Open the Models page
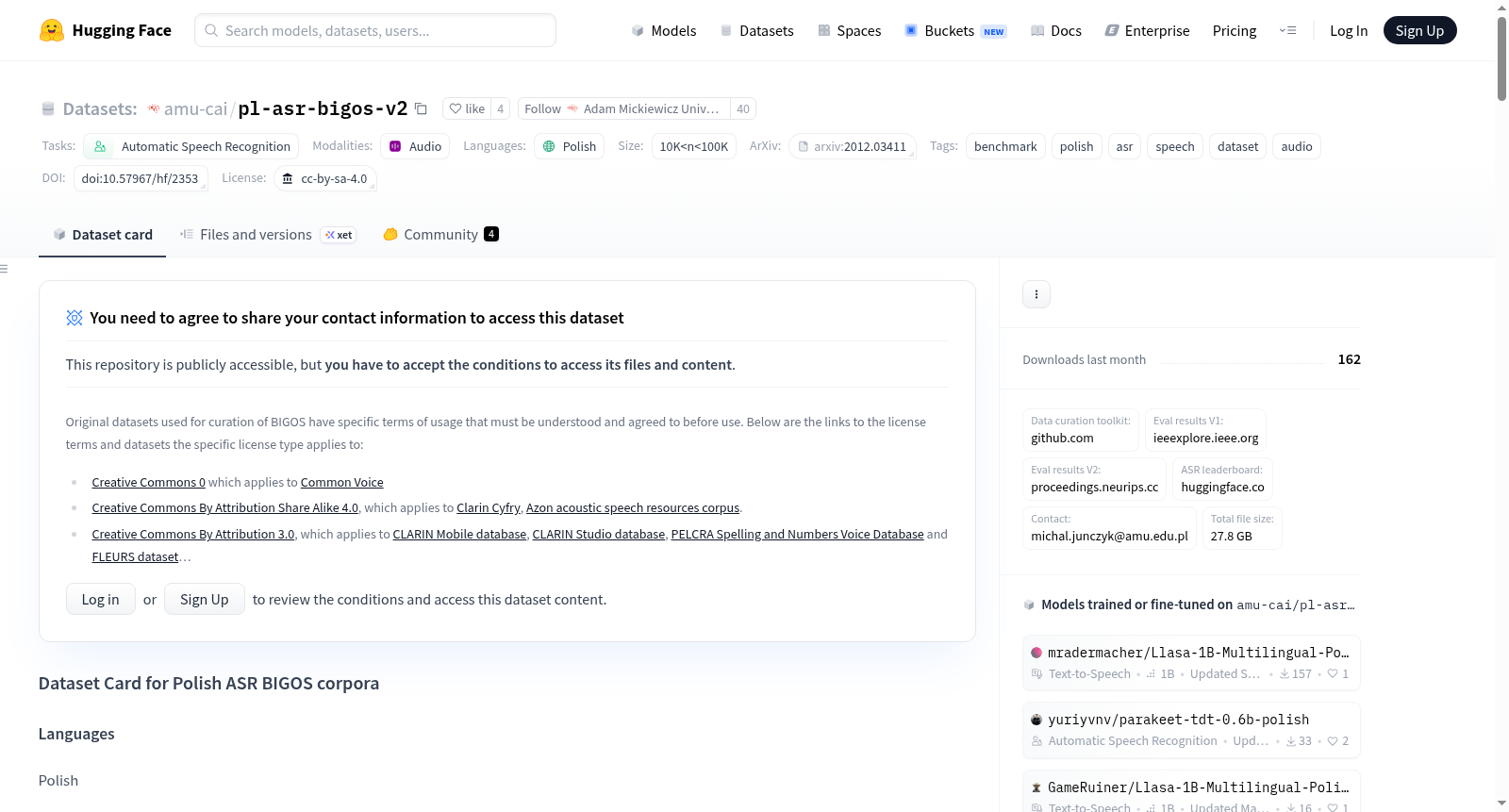The image size is (1509, 812). pos(664,30)
